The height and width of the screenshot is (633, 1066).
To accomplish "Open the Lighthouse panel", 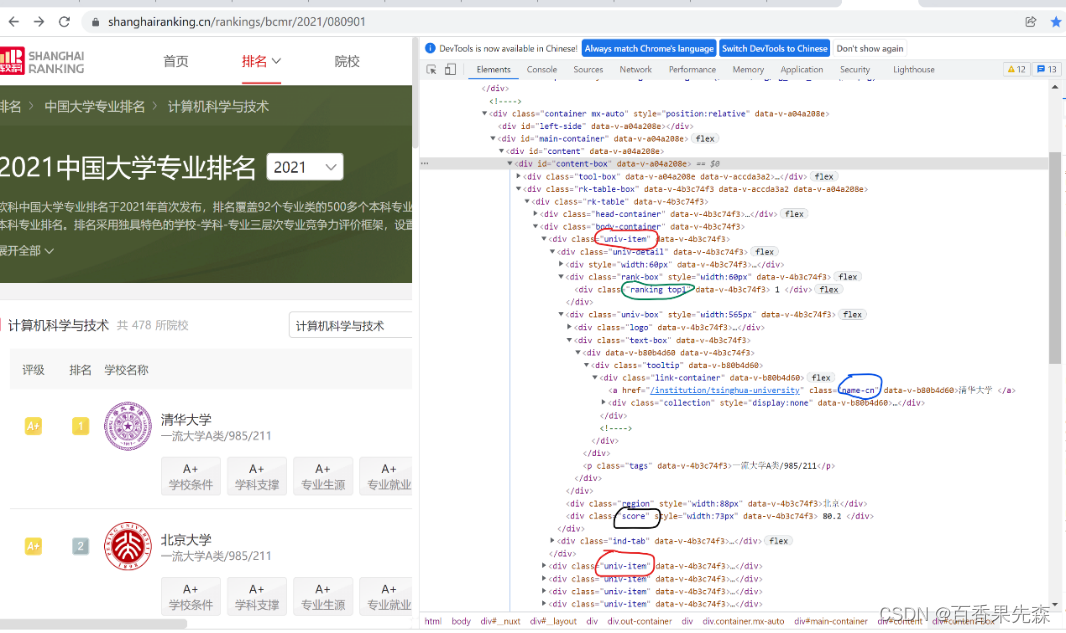I will pos(913,70).
